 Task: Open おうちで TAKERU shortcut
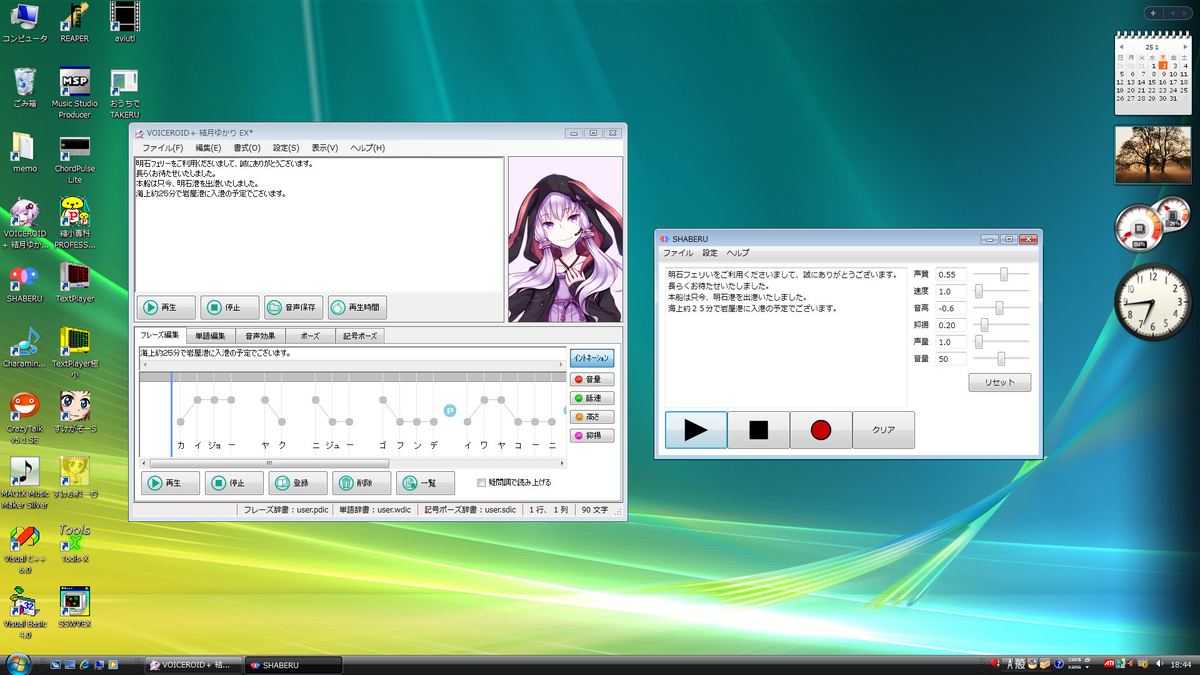(124, 93)
